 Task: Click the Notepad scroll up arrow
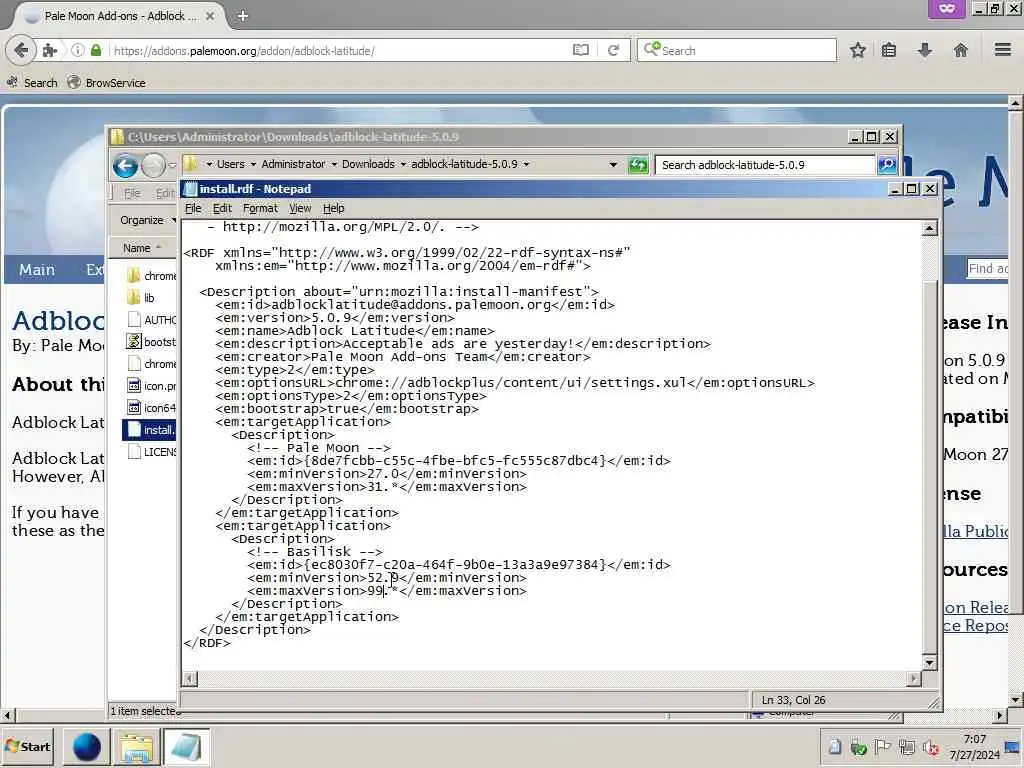[x=929, y=228]
